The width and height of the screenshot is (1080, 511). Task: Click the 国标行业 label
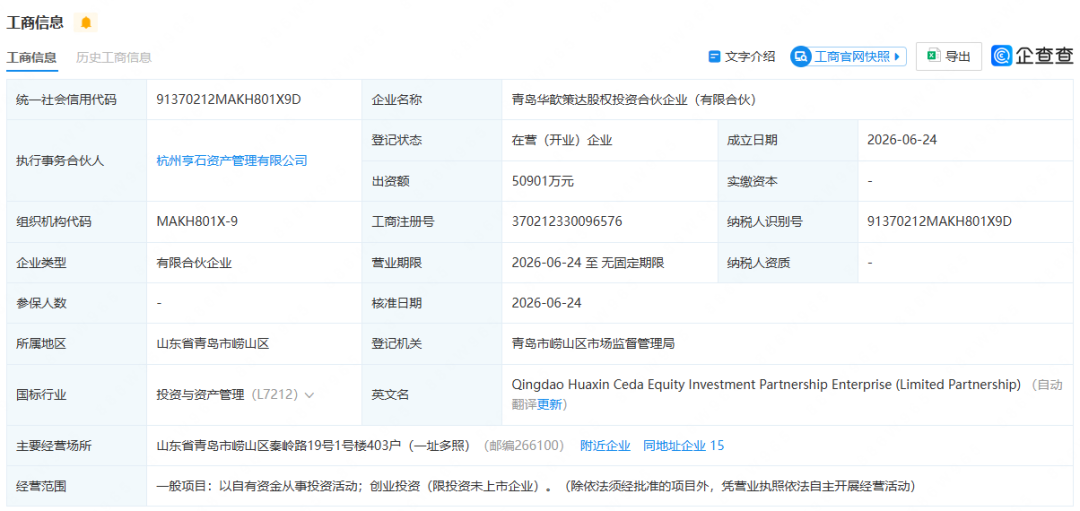pos(41,395)
